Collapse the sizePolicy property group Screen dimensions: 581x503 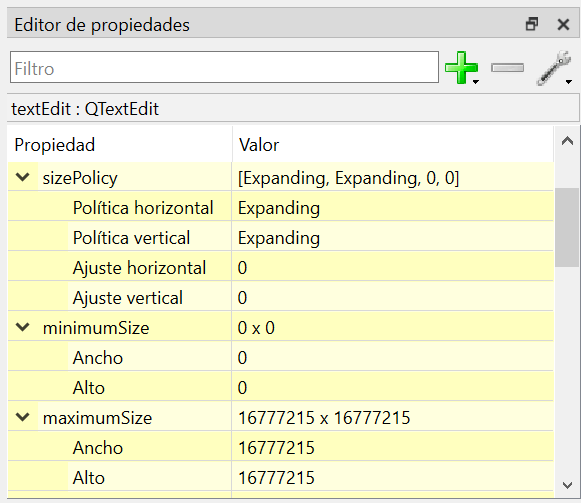click(23, 177)
